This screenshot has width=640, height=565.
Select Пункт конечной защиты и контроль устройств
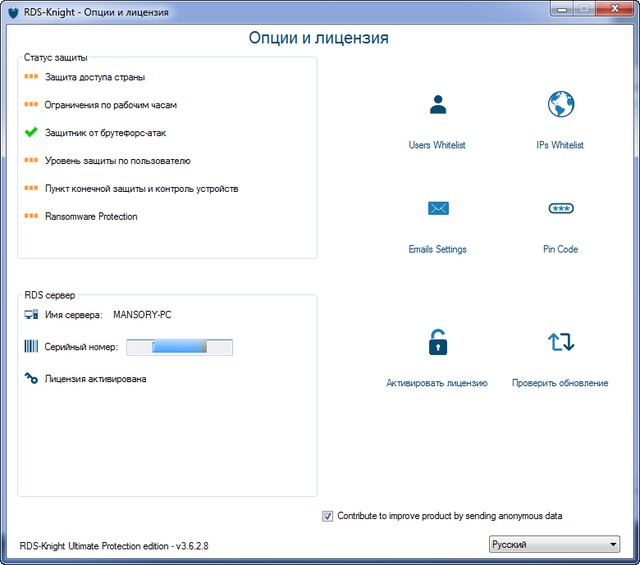131,189
